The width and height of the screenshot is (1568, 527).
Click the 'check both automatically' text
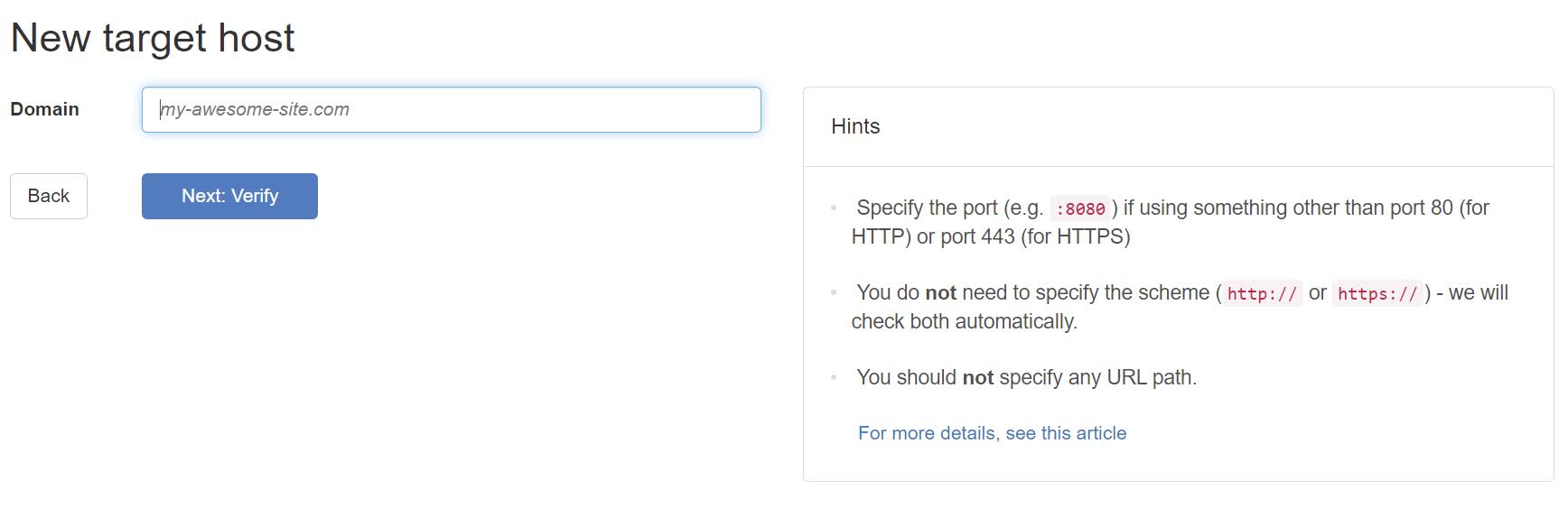click(x=964, y=321)
